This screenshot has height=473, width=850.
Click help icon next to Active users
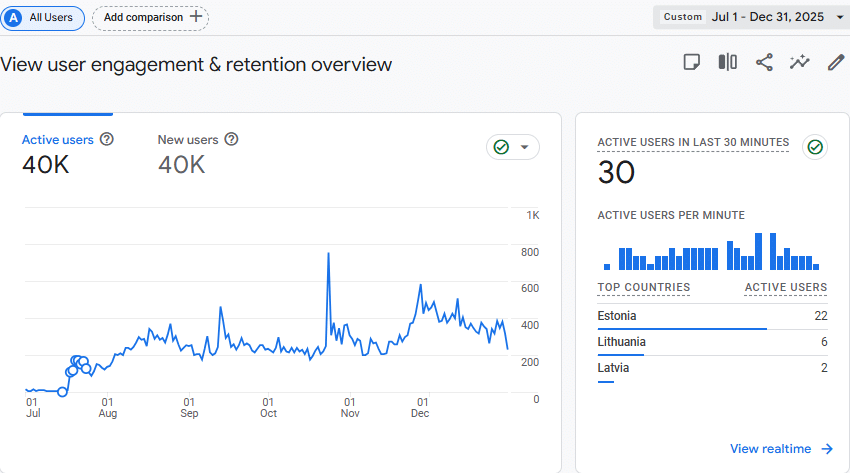107,140
